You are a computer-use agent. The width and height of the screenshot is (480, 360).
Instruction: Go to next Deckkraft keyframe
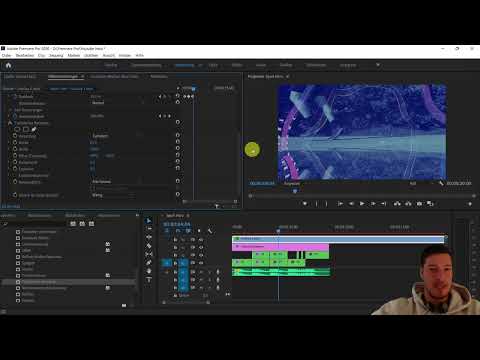pos(169,97)
